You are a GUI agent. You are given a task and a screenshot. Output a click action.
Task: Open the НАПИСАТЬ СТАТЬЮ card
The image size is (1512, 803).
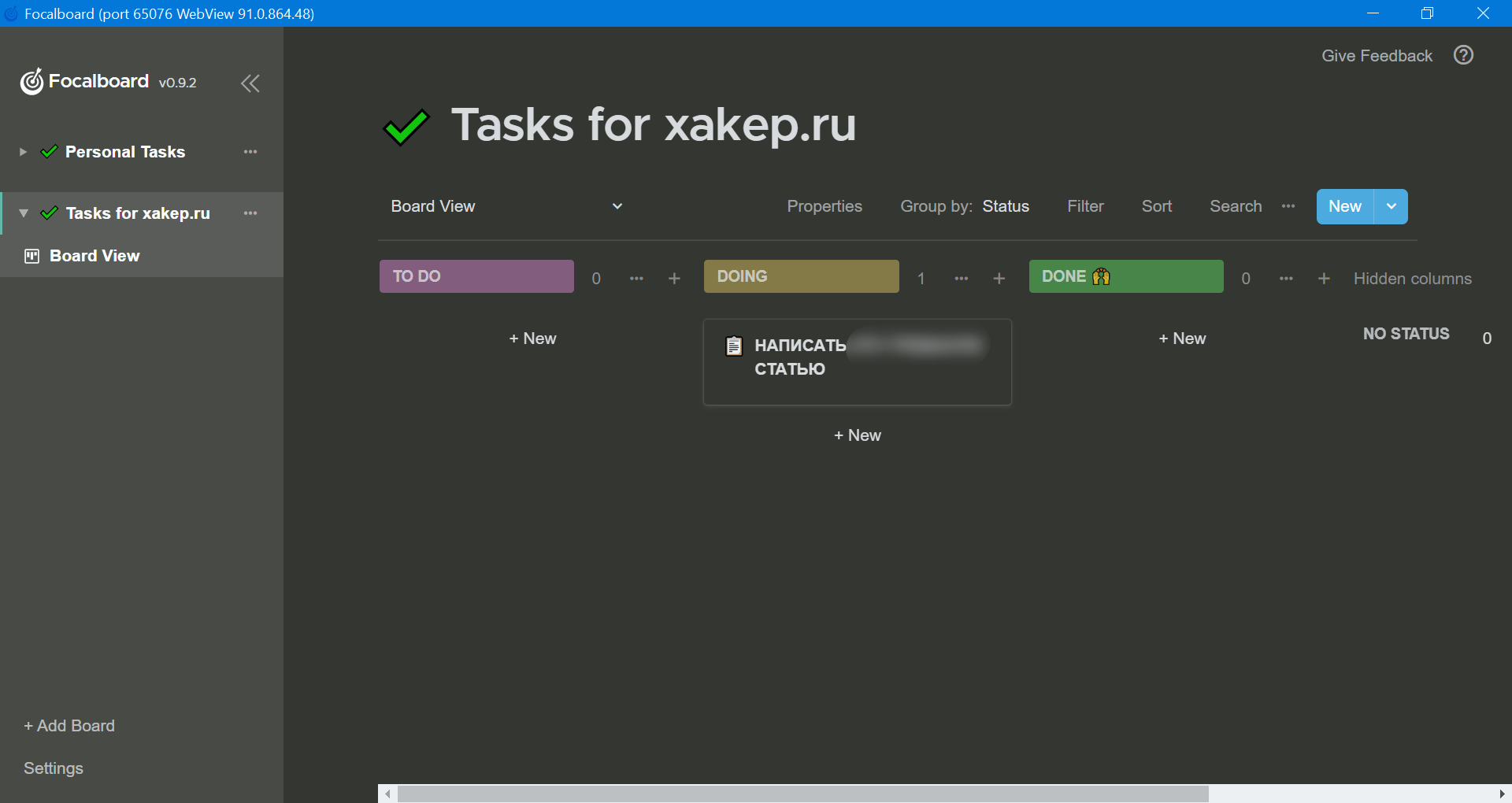[857, 362]
